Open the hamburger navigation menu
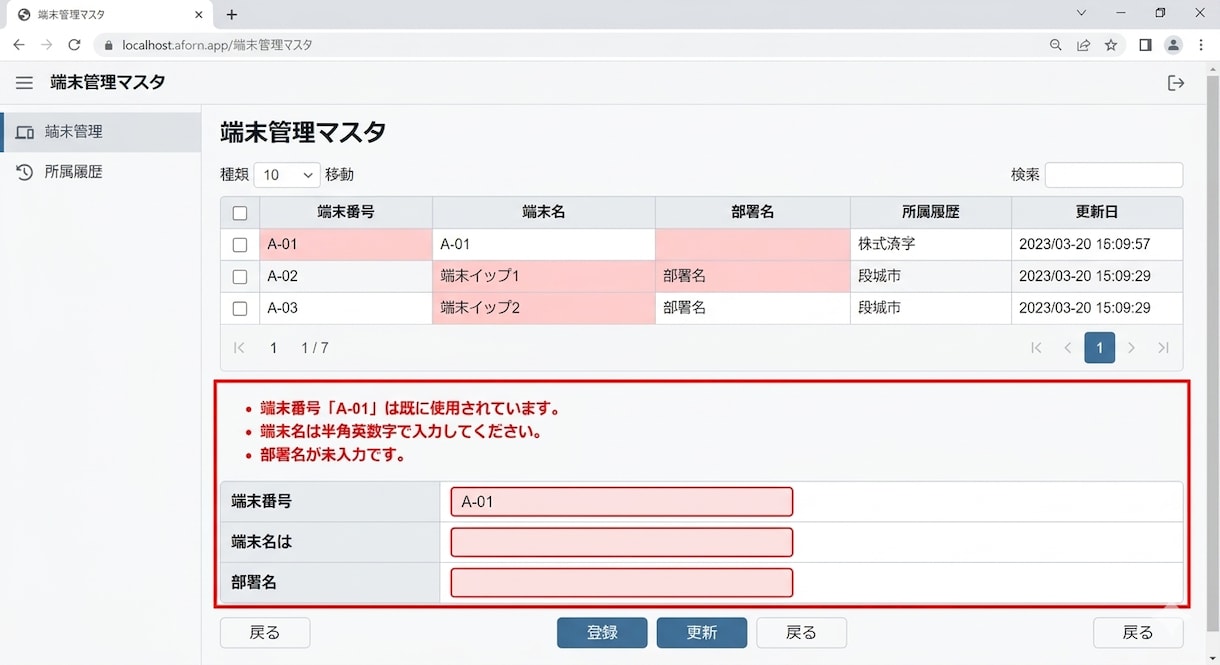Image resolution: width=1220 pixels, height=665 pixels. pyautogui.click(x=24, y=83)
